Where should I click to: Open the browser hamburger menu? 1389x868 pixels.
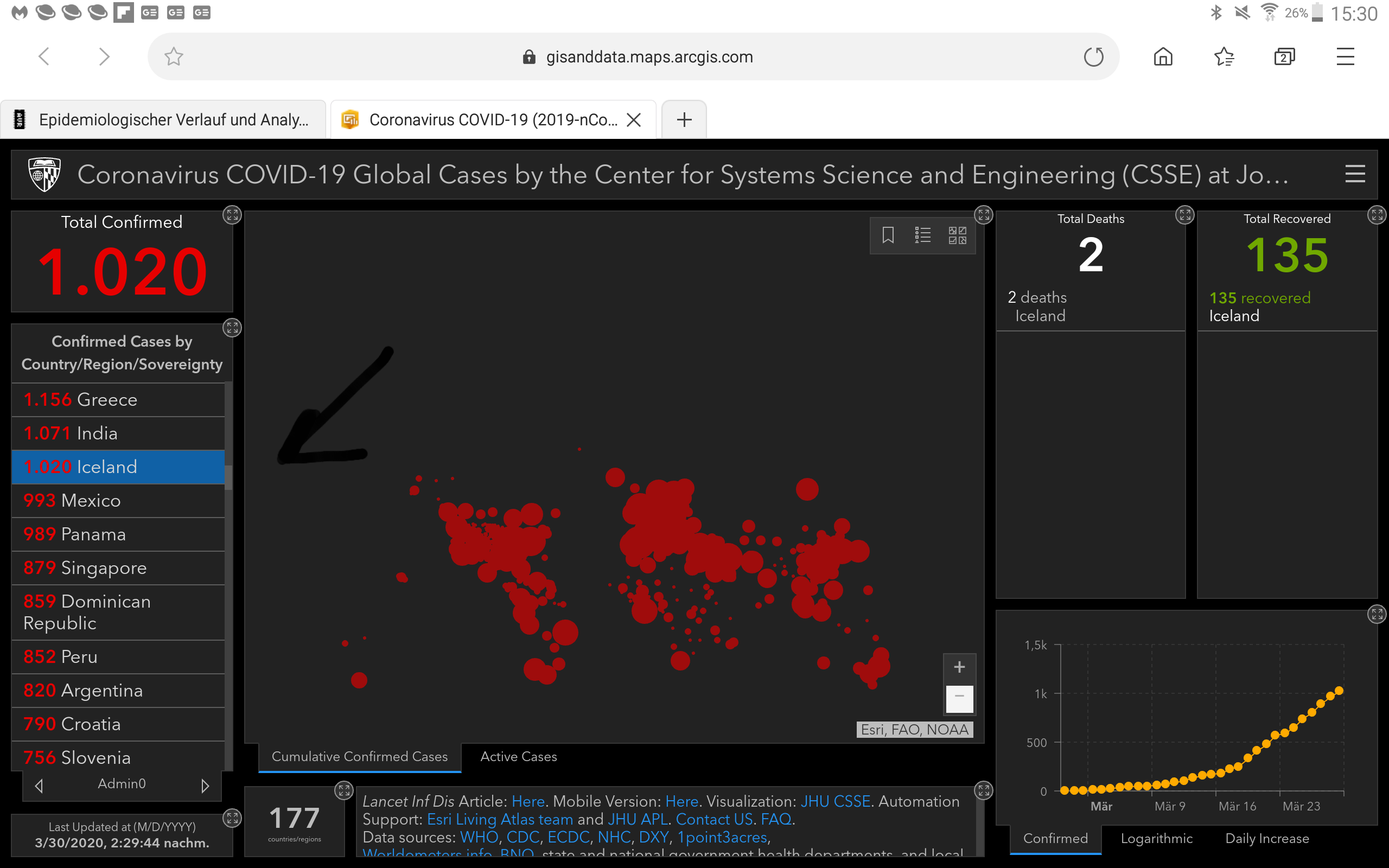(x=1345, y=56)
